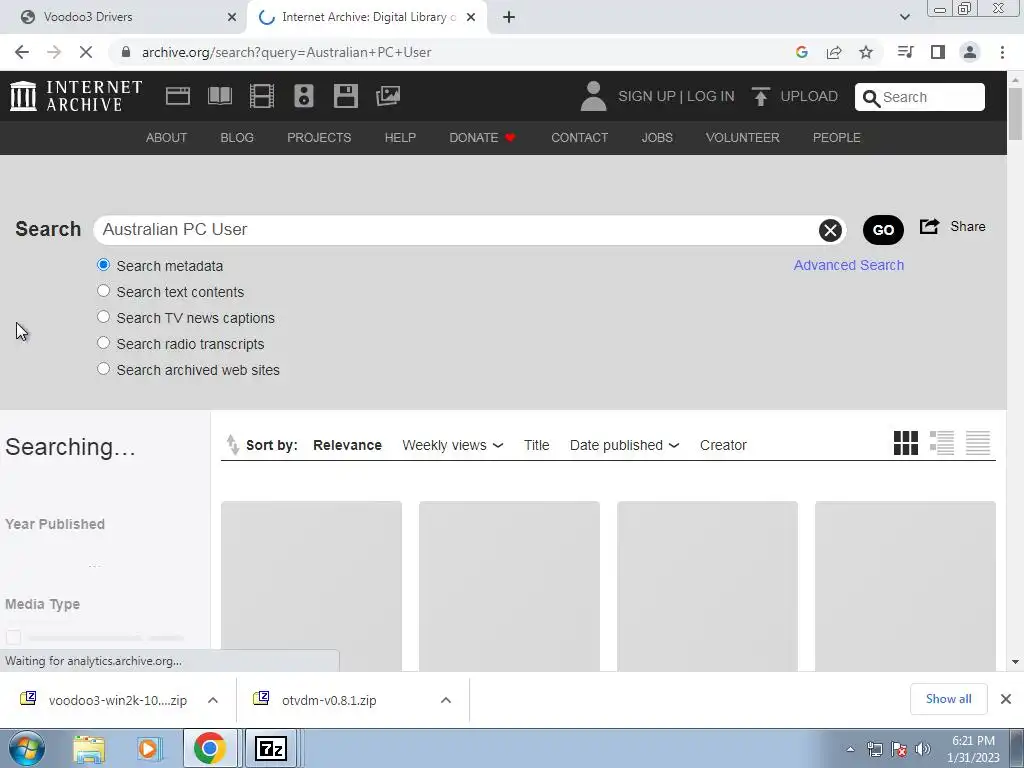Viewport: 1024px width, 768px height.
Task: Open Chrome tab search dropdown
Action: (x=904, y=17)
